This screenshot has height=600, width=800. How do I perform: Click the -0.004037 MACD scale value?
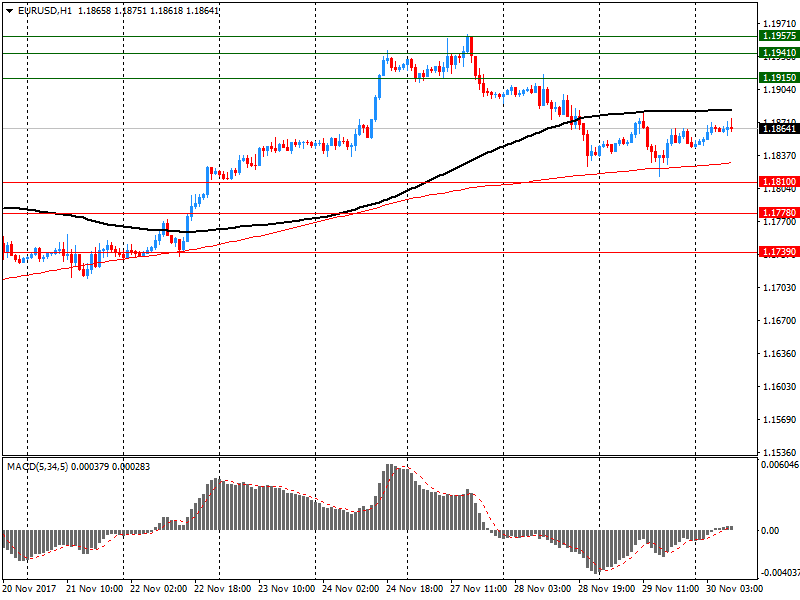click(779, 573)
